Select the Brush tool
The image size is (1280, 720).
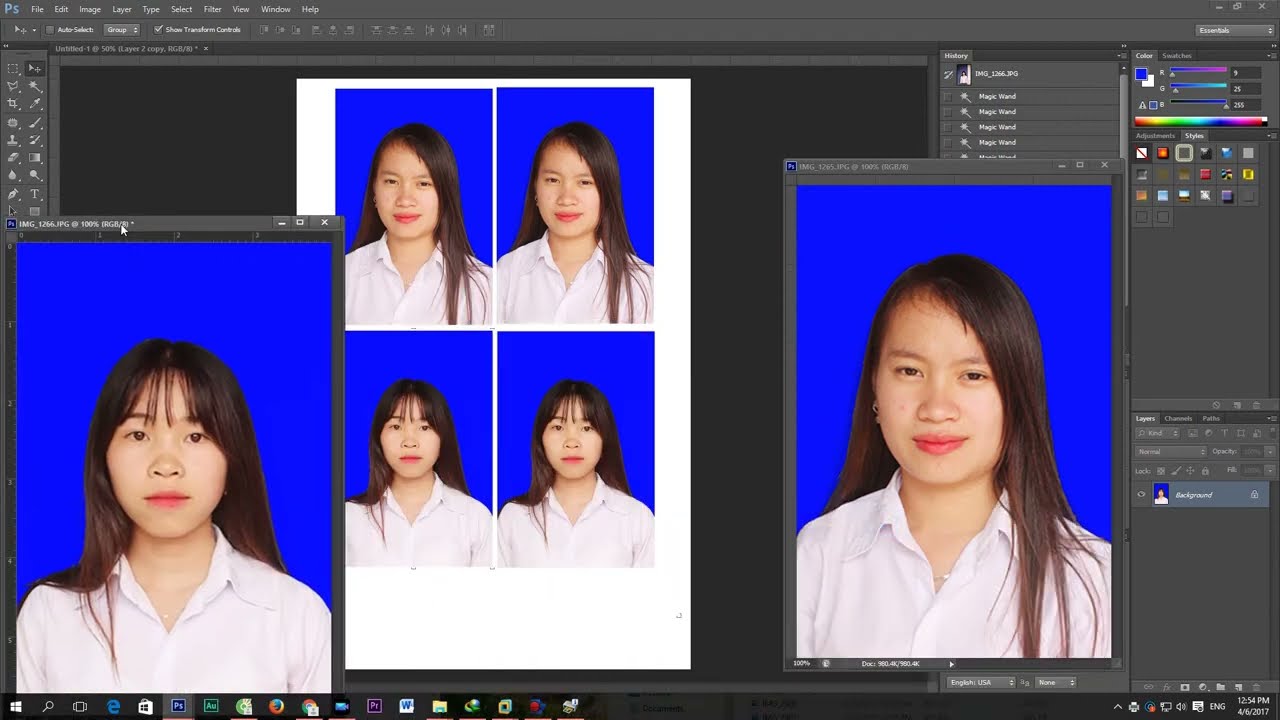(34, 123)
